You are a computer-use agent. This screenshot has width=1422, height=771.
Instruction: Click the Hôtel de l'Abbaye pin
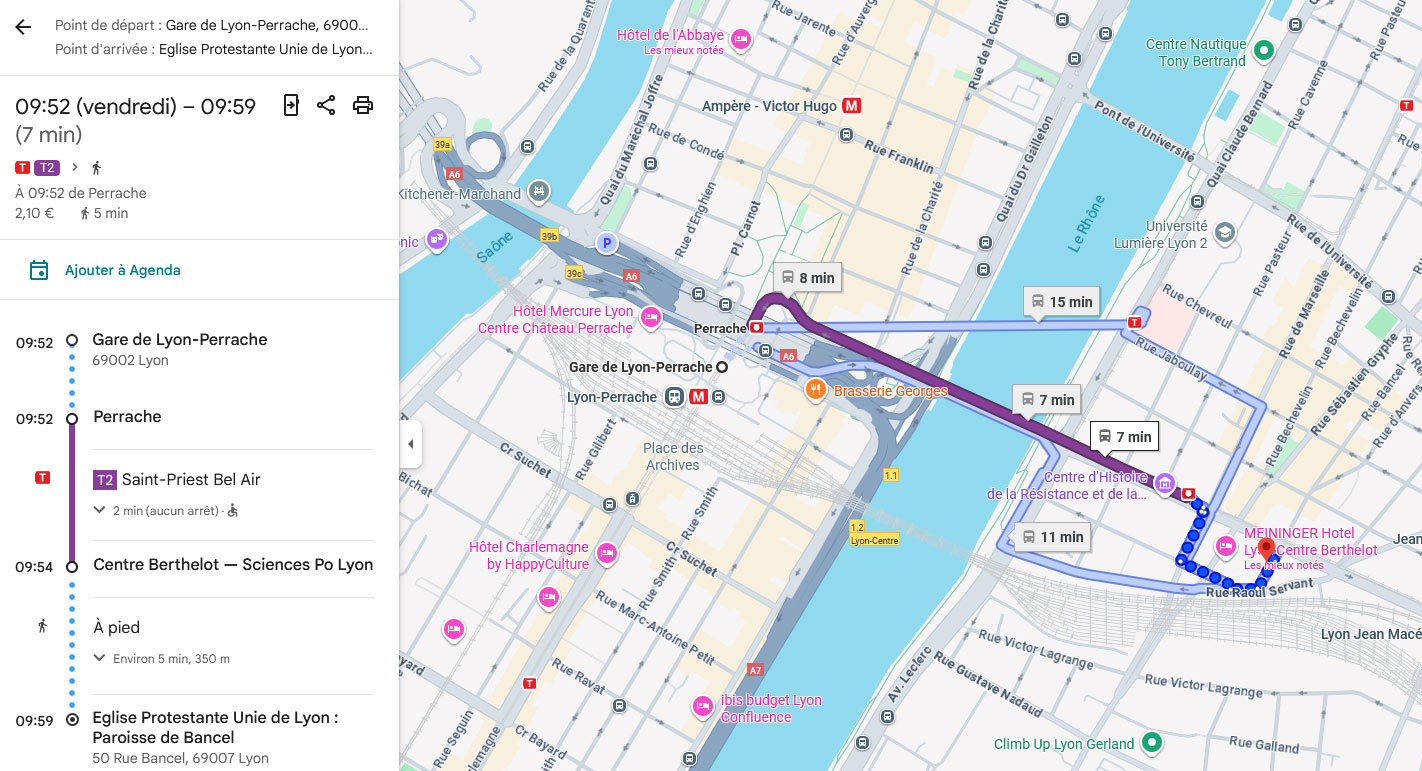(740, 40)
